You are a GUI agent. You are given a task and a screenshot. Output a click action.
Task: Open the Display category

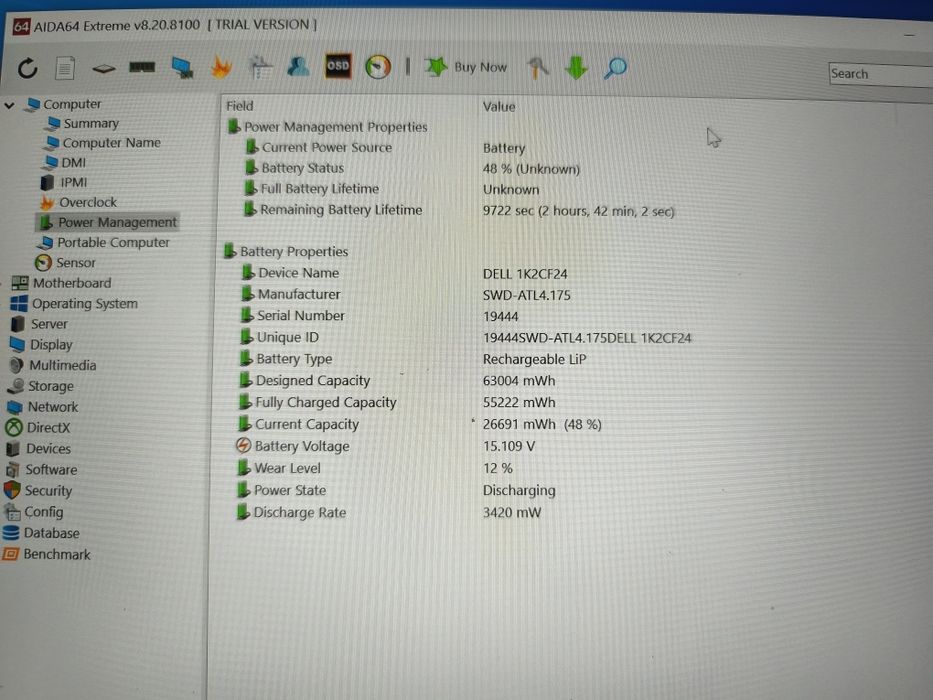click(x=41, y=345)
